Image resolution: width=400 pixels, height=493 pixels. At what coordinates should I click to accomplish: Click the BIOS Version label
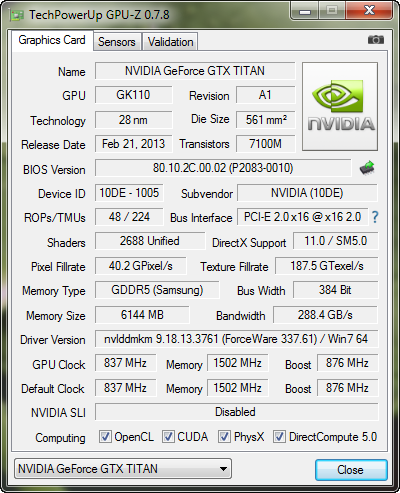point(54,170)
